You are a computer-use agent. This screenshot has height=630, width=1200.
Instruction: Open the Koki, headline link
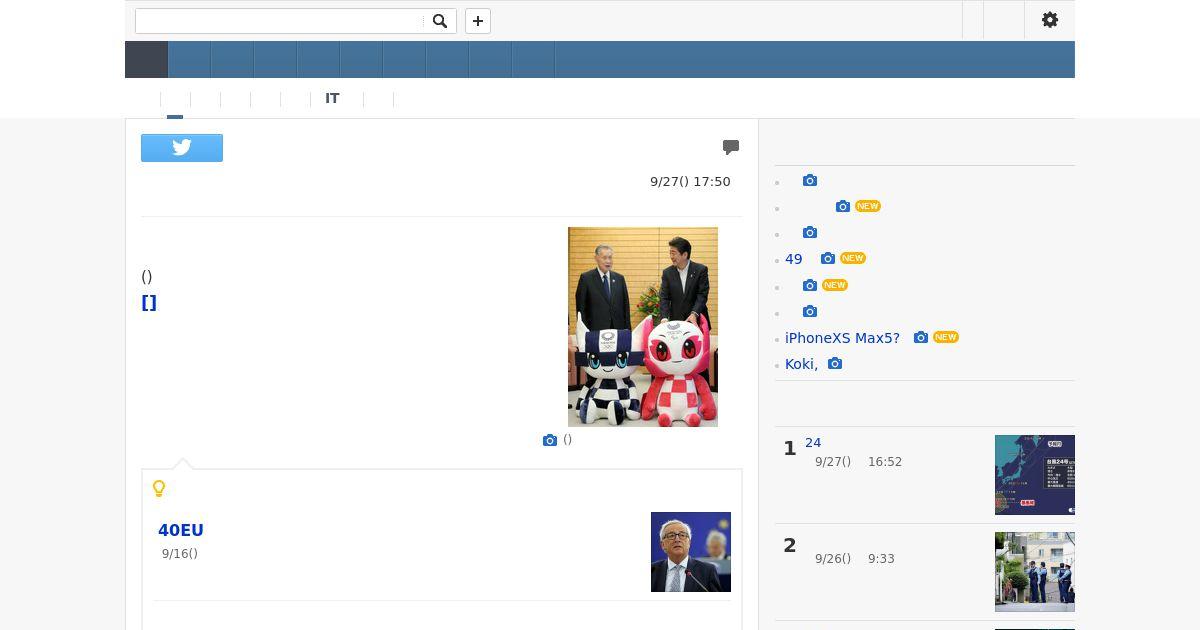801,364
